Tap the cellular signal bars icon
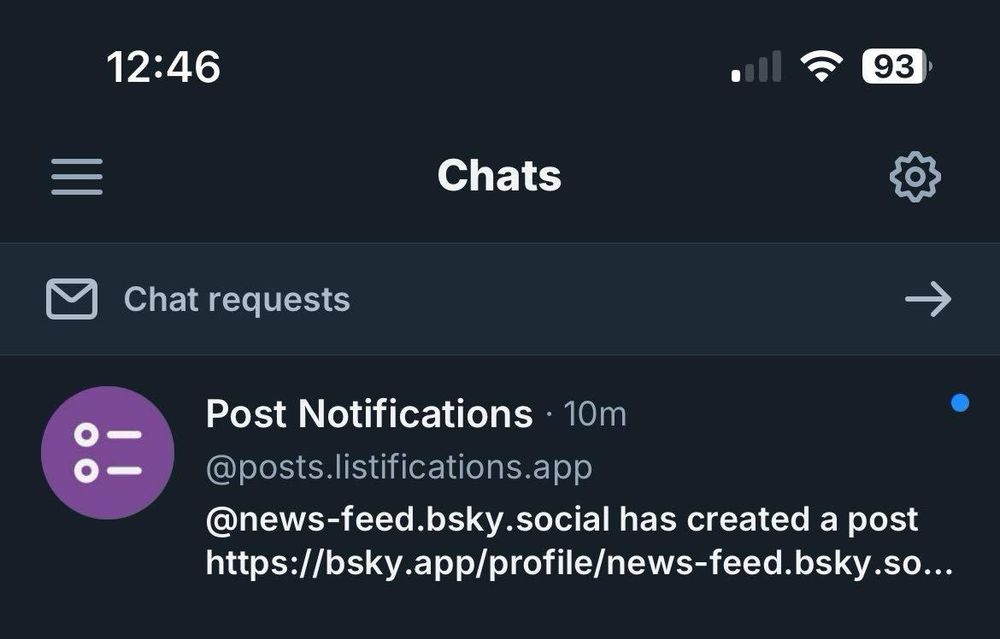Image resolution: width=1000 pixels, height=639 pixels. [756, 66]
